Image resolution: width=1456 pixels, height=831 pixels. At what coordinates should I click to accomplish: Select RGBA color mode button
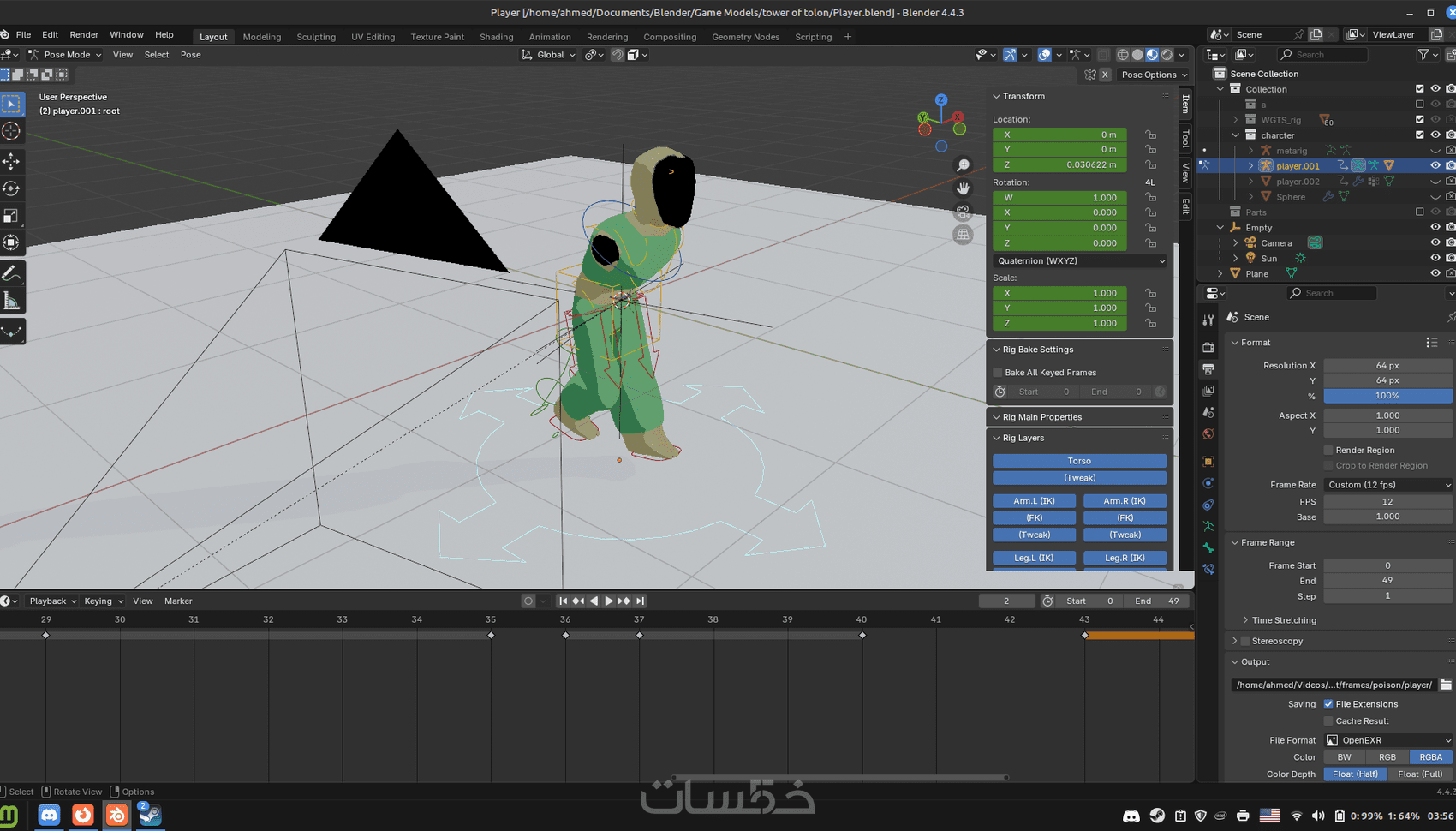(x=1430, y=757)
